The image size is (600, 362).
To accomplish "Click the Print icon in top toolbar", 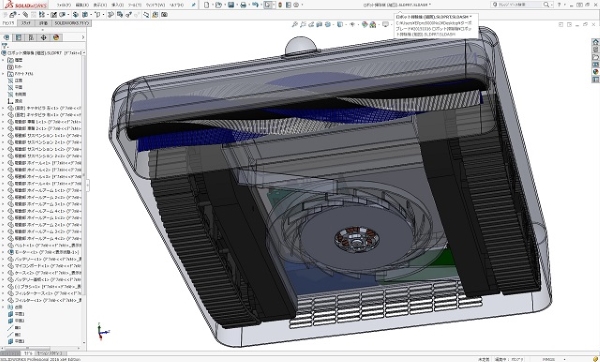I will [243, 5].
